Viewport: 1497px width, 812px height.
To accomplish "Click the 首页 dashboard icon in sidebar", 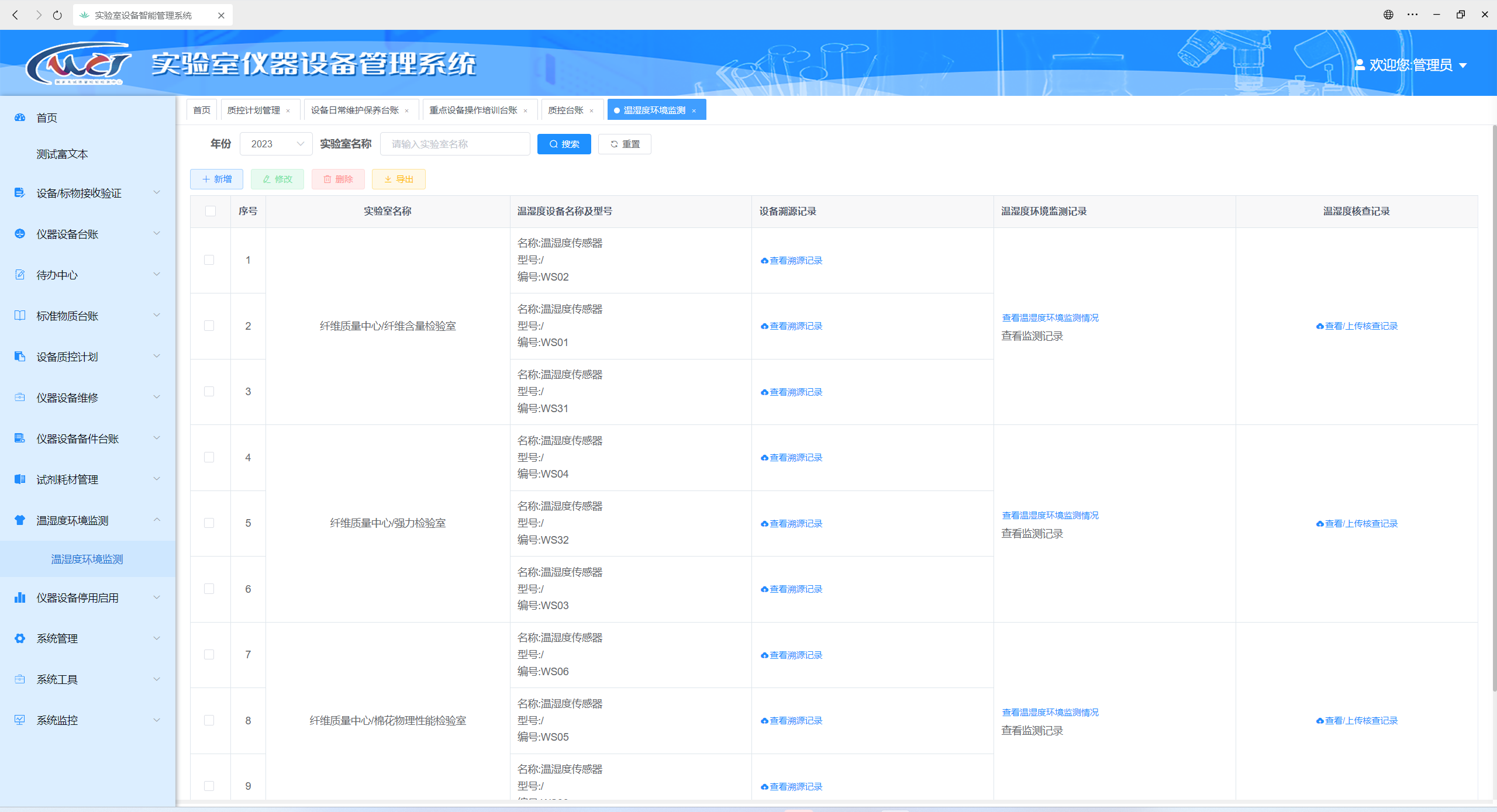I will tap(20, 118).
